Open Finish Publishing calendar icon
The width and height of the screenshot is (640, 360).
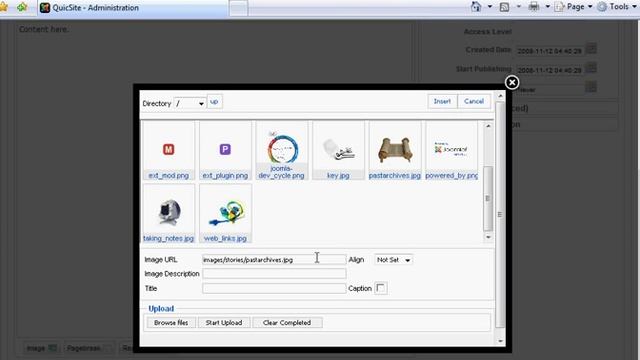(591, 87)
